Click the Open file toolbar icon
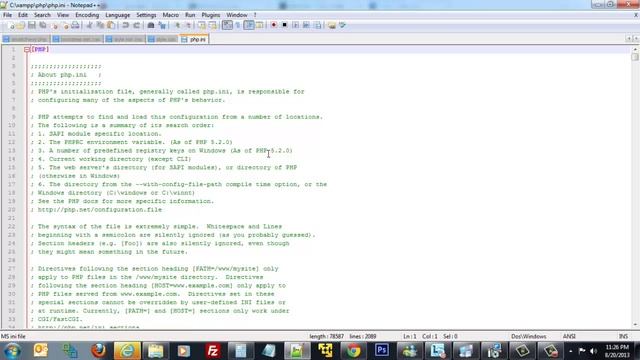The image size is (640, 360). tap(20, 25)
